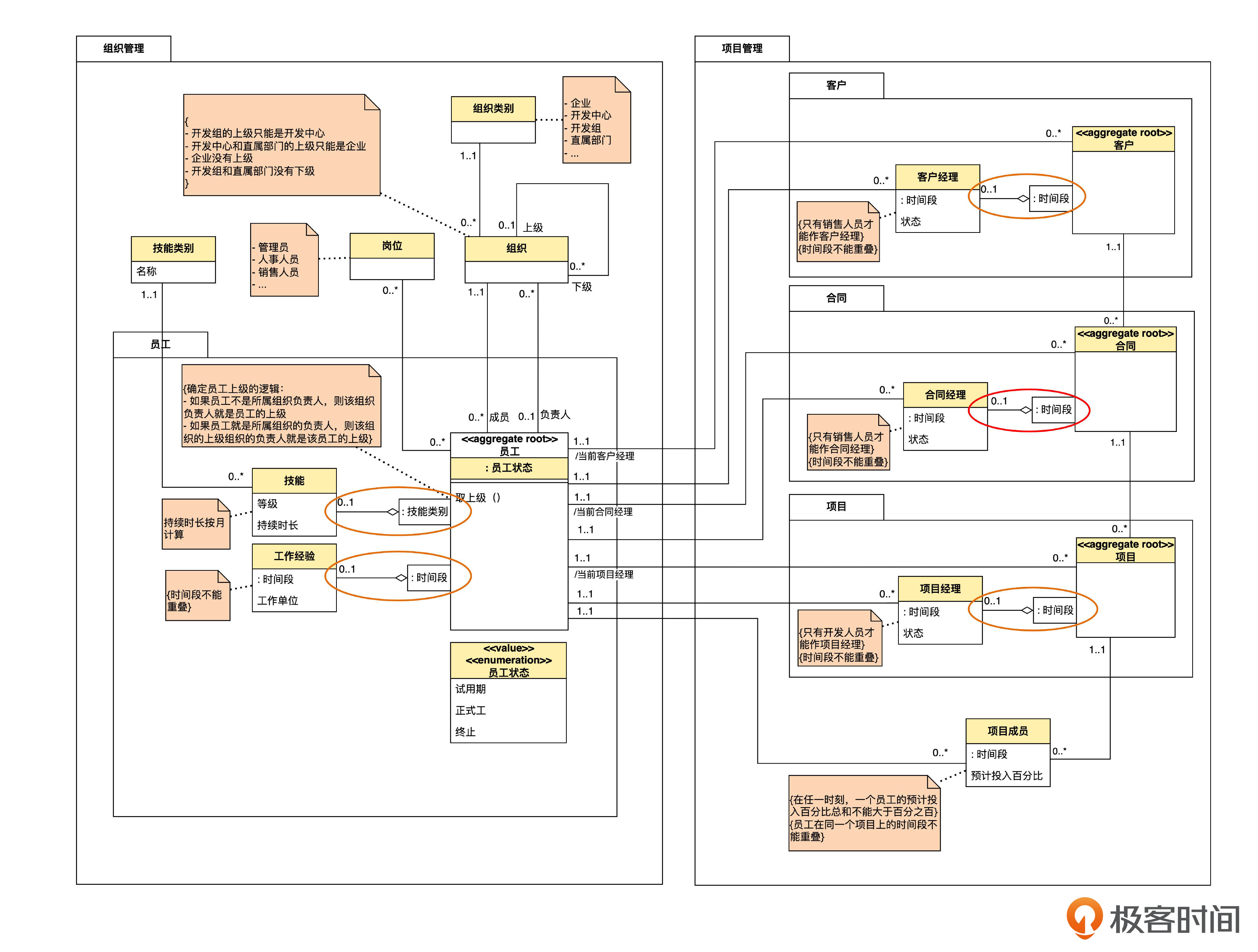Click the 试用期 enumeration value
Screen dimensions: 1258x952
coord(471,689)
